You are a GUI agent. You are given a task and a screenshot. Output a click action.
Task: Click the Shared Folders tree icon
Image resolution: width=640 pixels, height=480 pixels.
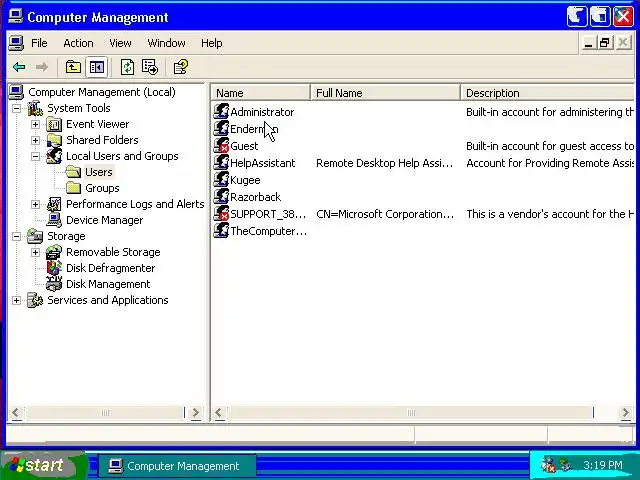(x=54, y=140)
